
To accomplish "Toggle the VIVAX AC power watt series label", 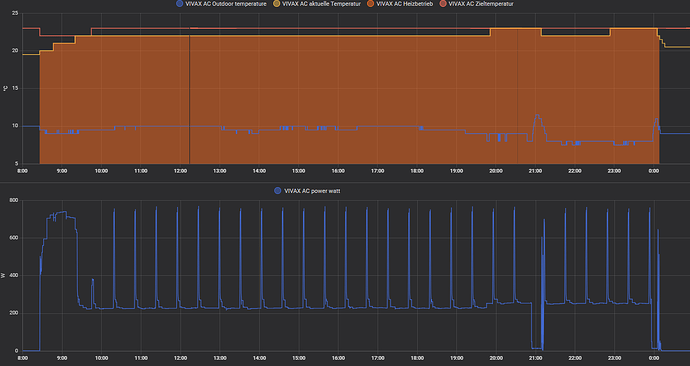I will coord(312,191).
